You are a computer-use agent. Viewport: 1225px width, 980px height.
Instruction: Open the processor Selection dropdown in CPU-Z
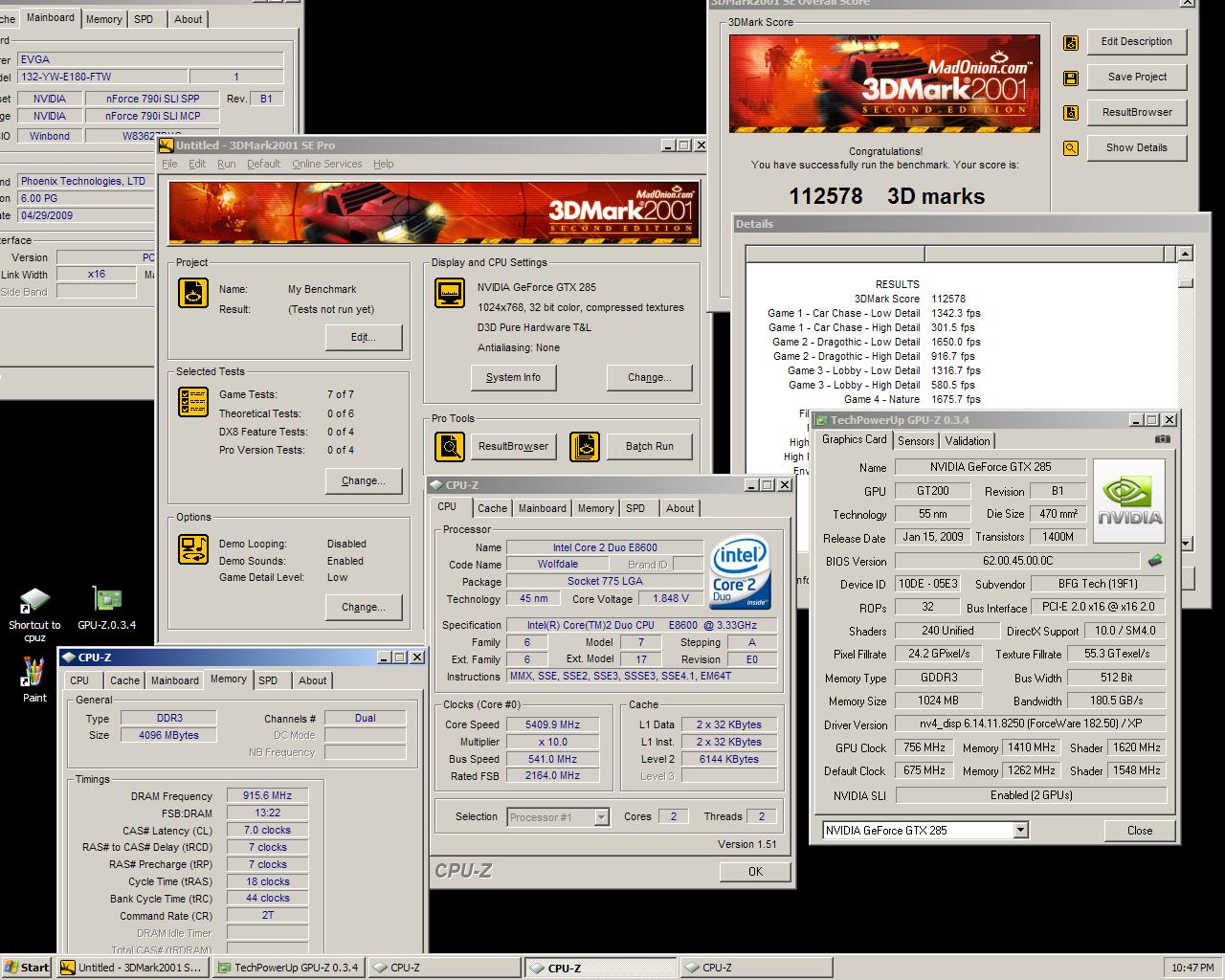pos(601,816)
